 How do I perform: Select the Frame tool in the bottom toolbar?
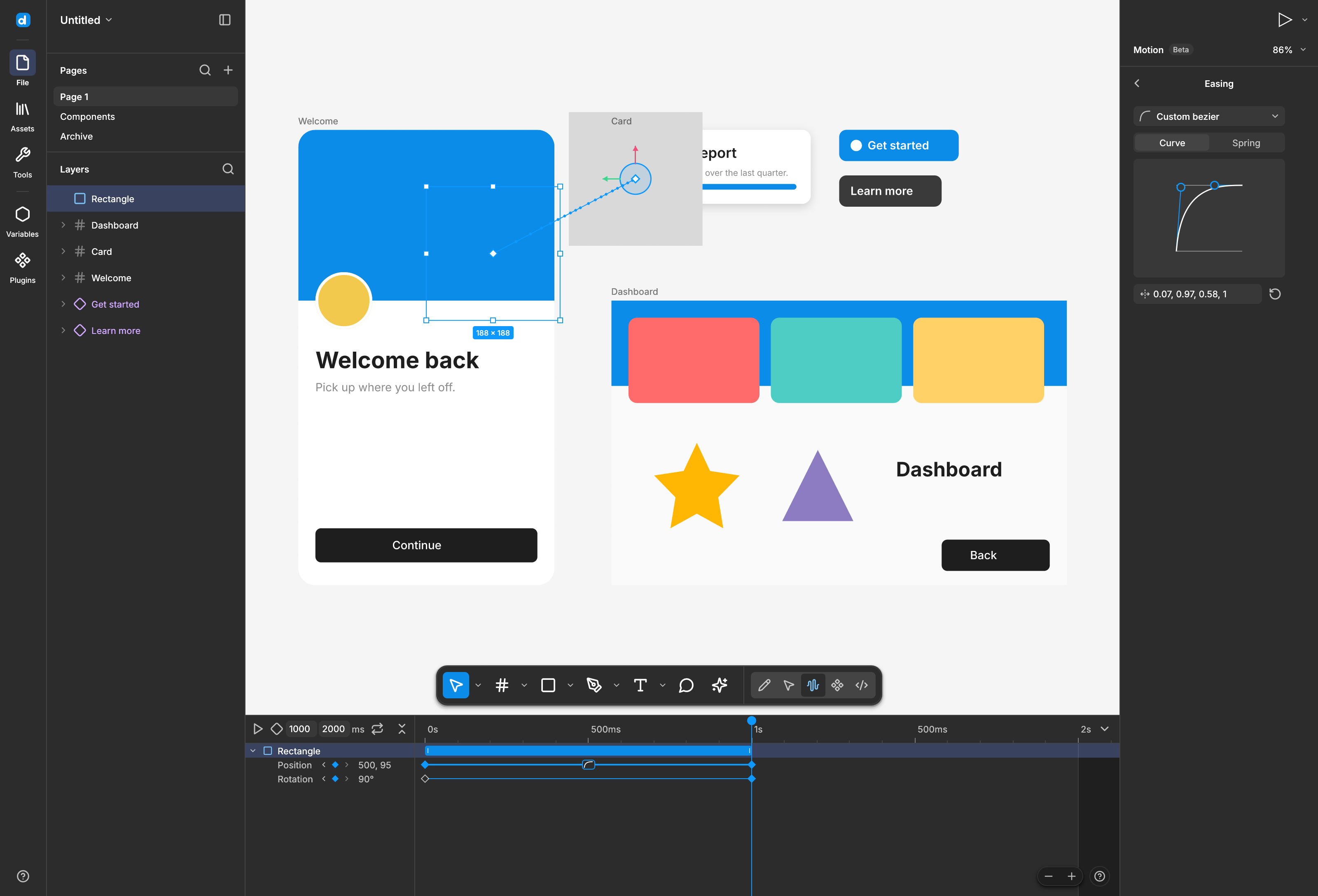tap(502, 685)
